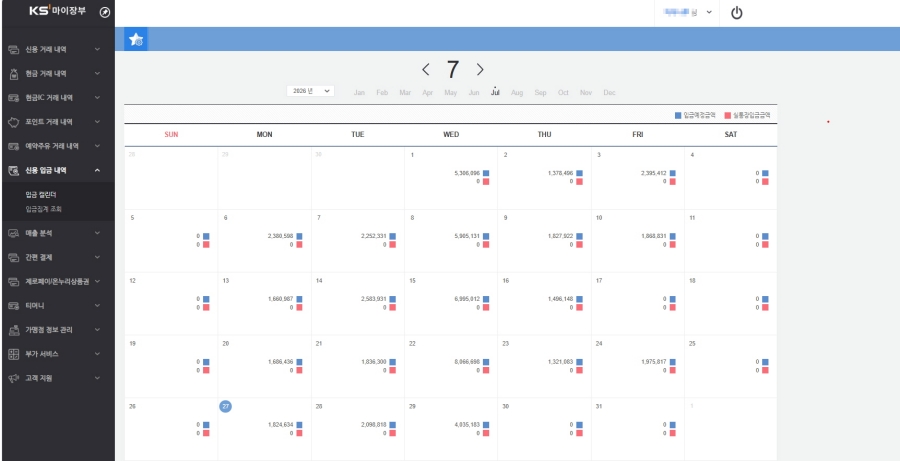Click the amount 4,035,183 on July 29
The height and width of the screenshot is (461, 900).
point(467,425)
